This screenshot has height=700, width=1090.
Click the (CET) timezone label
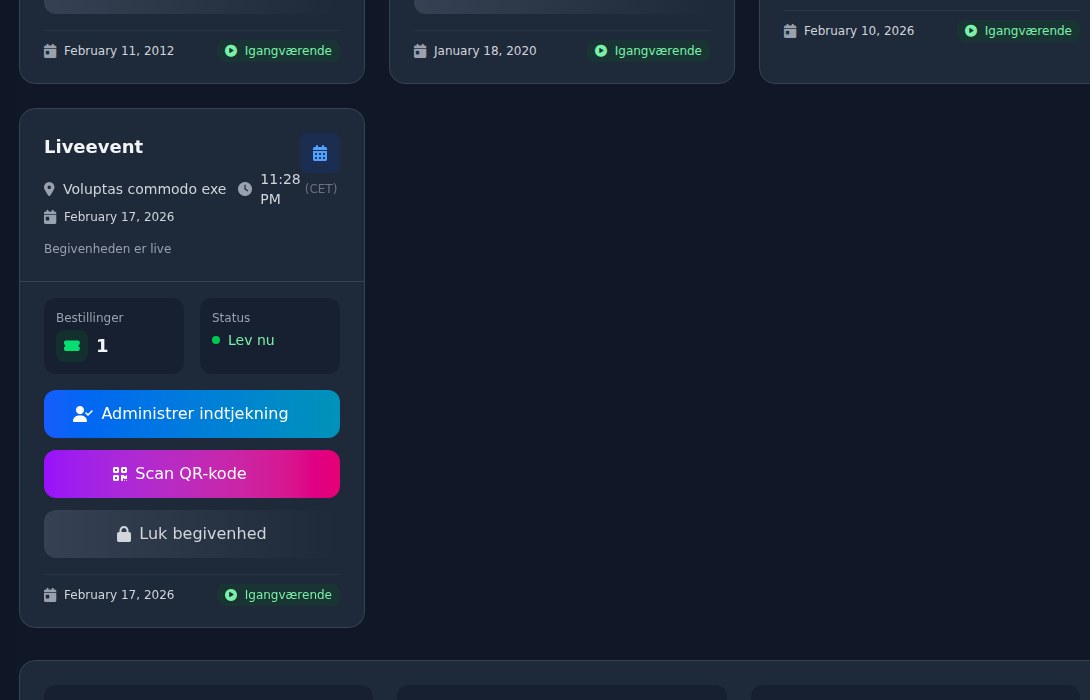321,188
